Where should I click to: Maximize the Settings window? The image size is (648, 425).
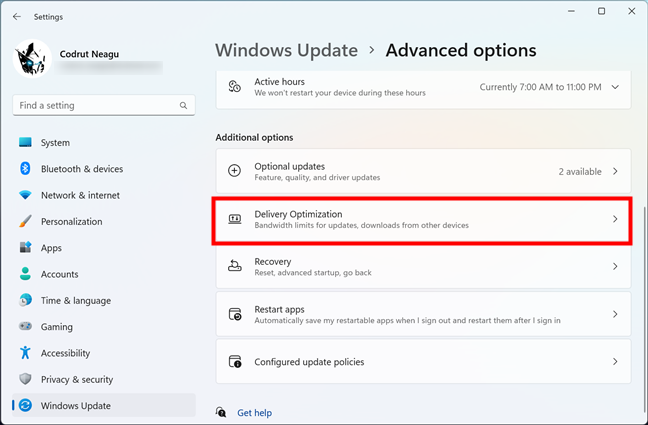(x=601, y=11)
